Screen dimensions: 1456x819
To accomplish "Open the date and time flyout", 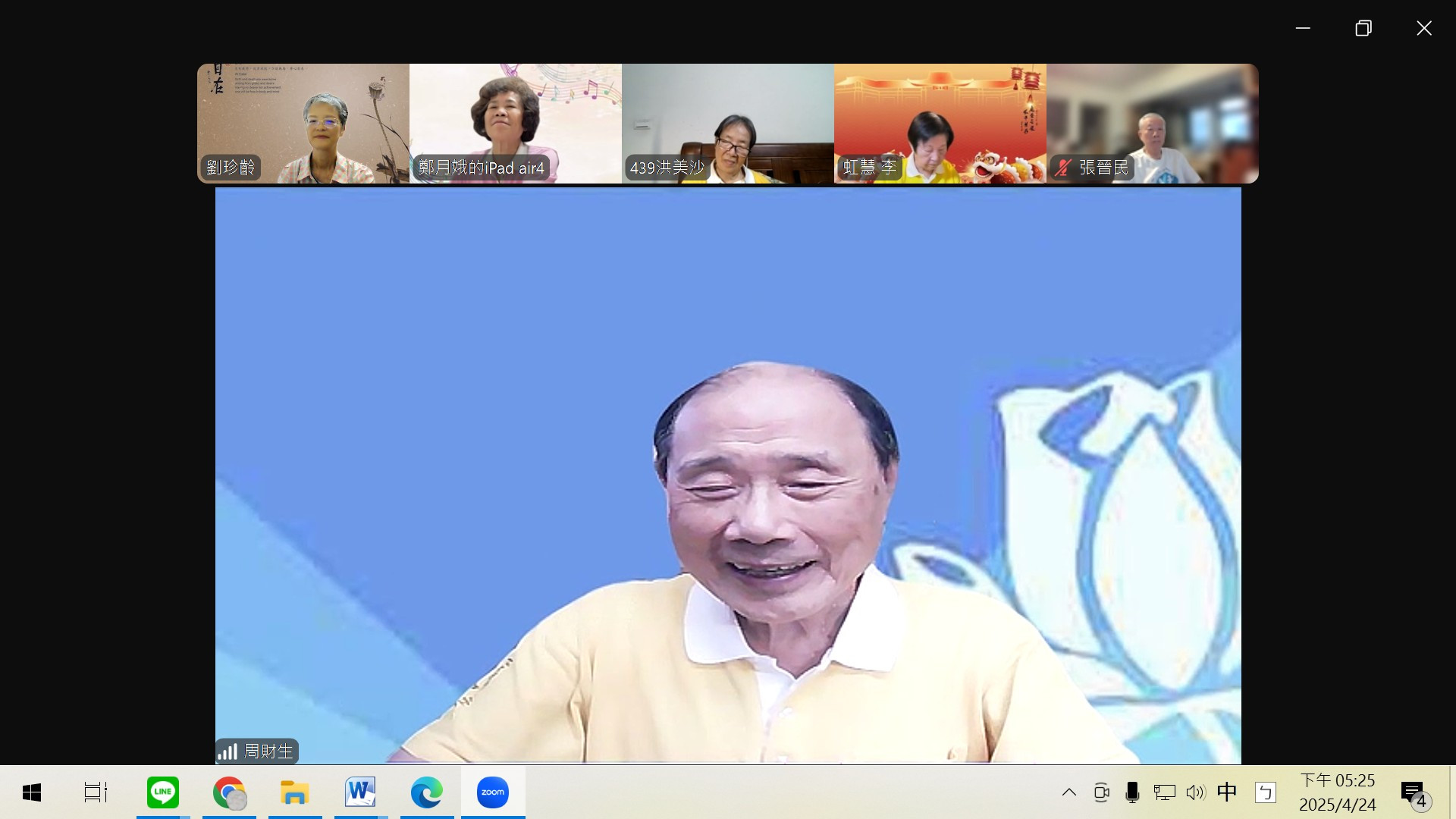I will click(x=1337, y=792).
